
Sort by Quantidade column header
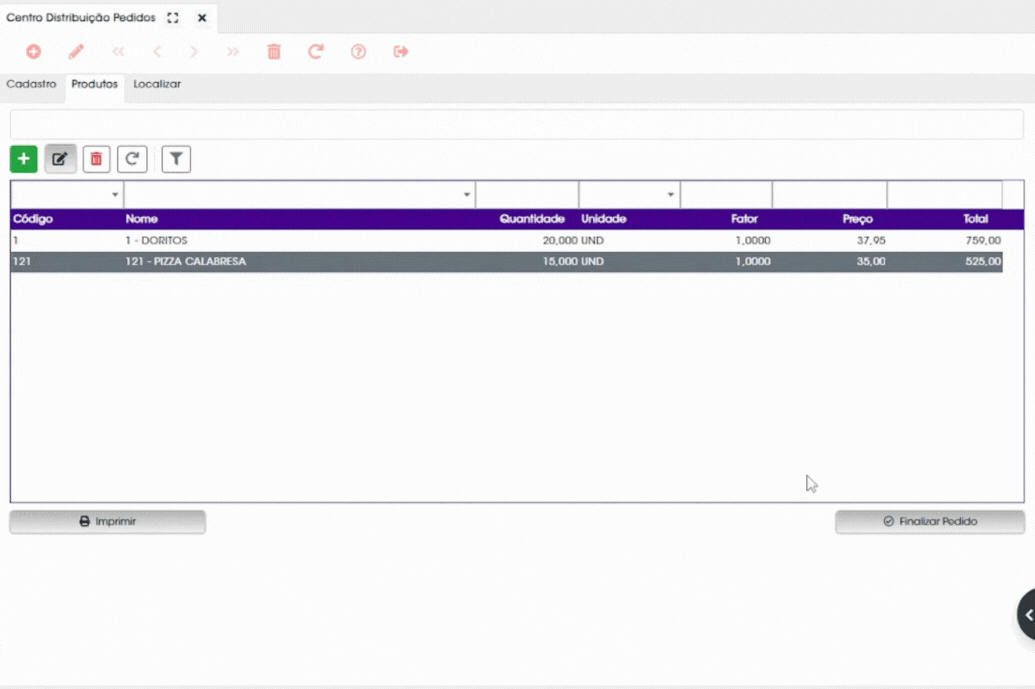532,219
